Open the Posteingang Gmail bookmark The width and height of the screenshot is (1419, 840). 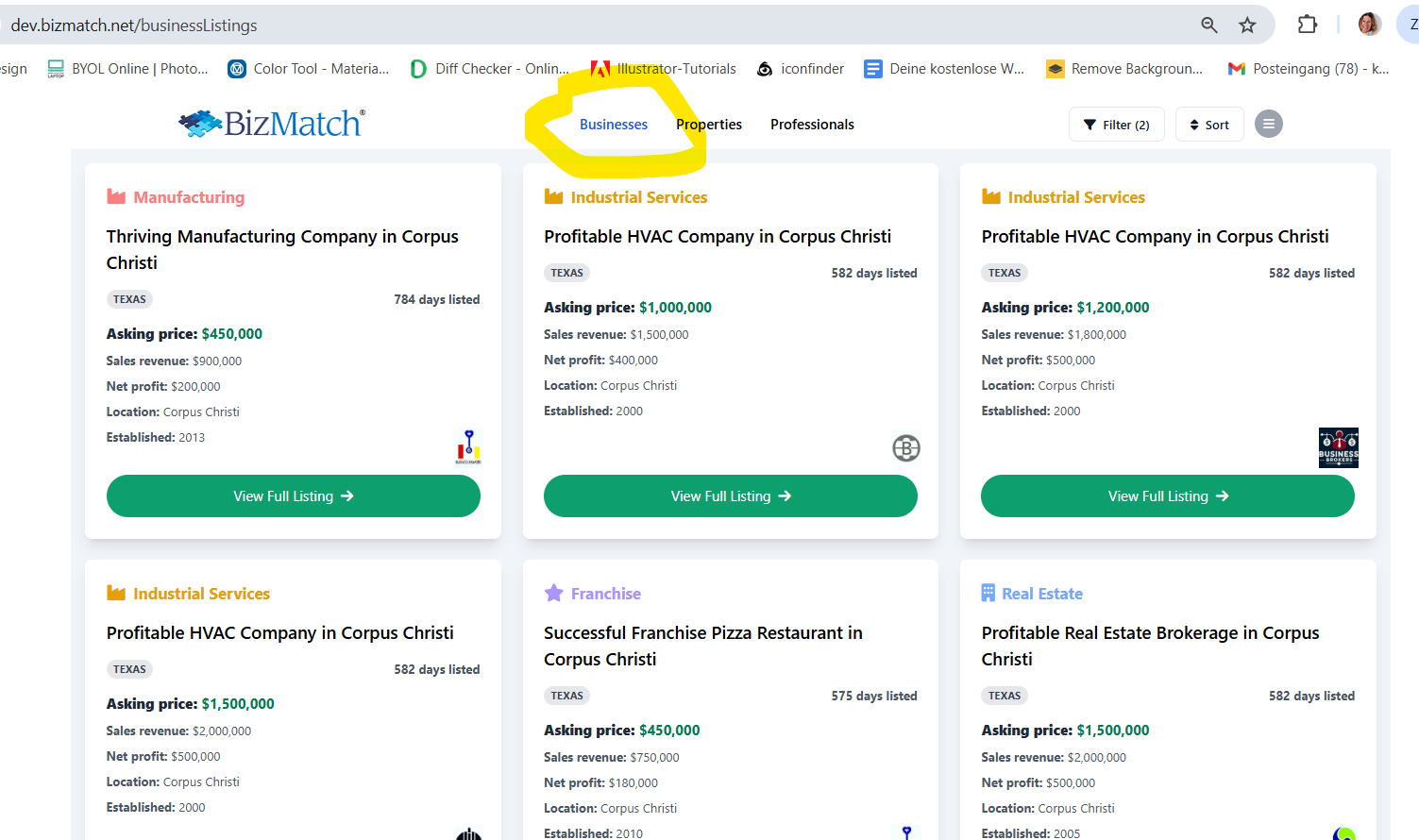(x=1308, y=69)
